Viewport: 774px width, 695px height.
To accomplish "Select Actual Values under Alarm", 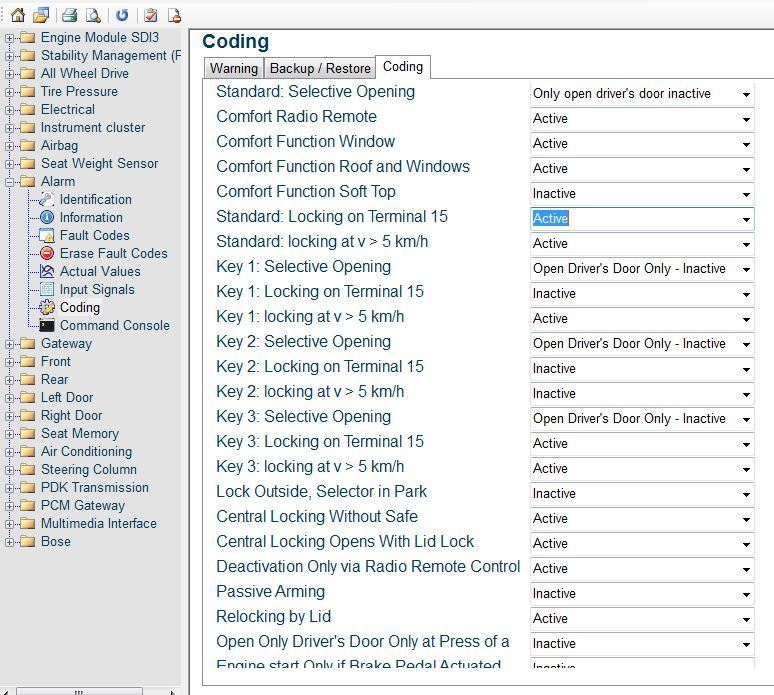I will point(99,271).
